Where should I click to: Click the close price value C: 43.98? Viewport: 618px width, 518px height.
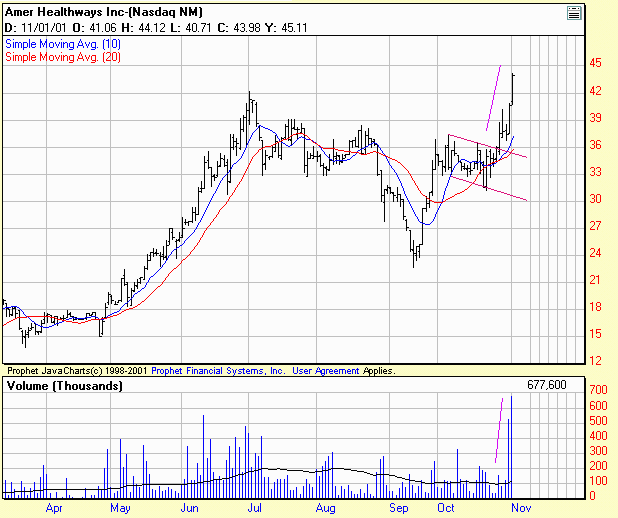(x=239, y=28)
